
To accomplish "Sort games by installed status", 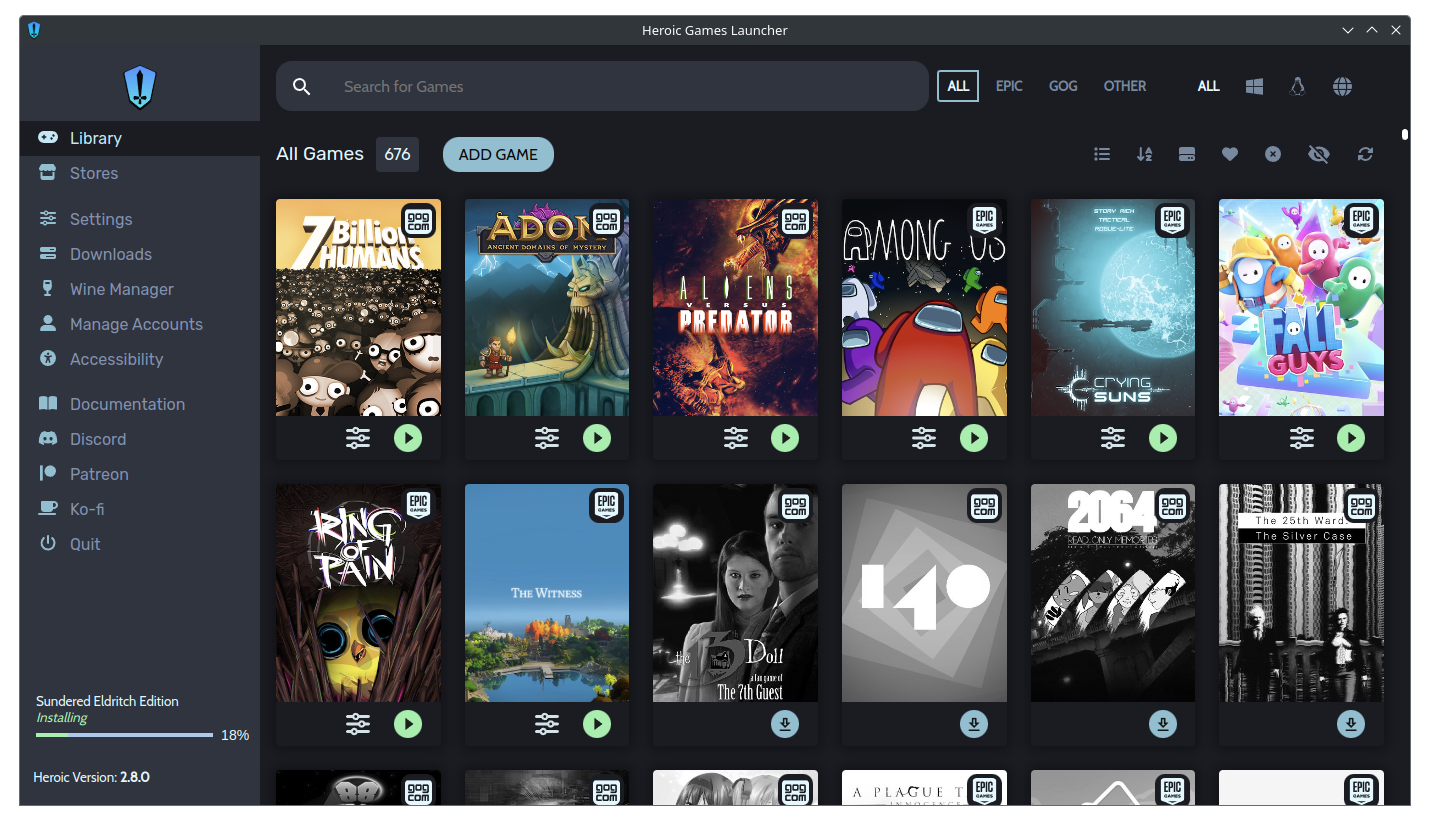I will tap(1187, 154).
